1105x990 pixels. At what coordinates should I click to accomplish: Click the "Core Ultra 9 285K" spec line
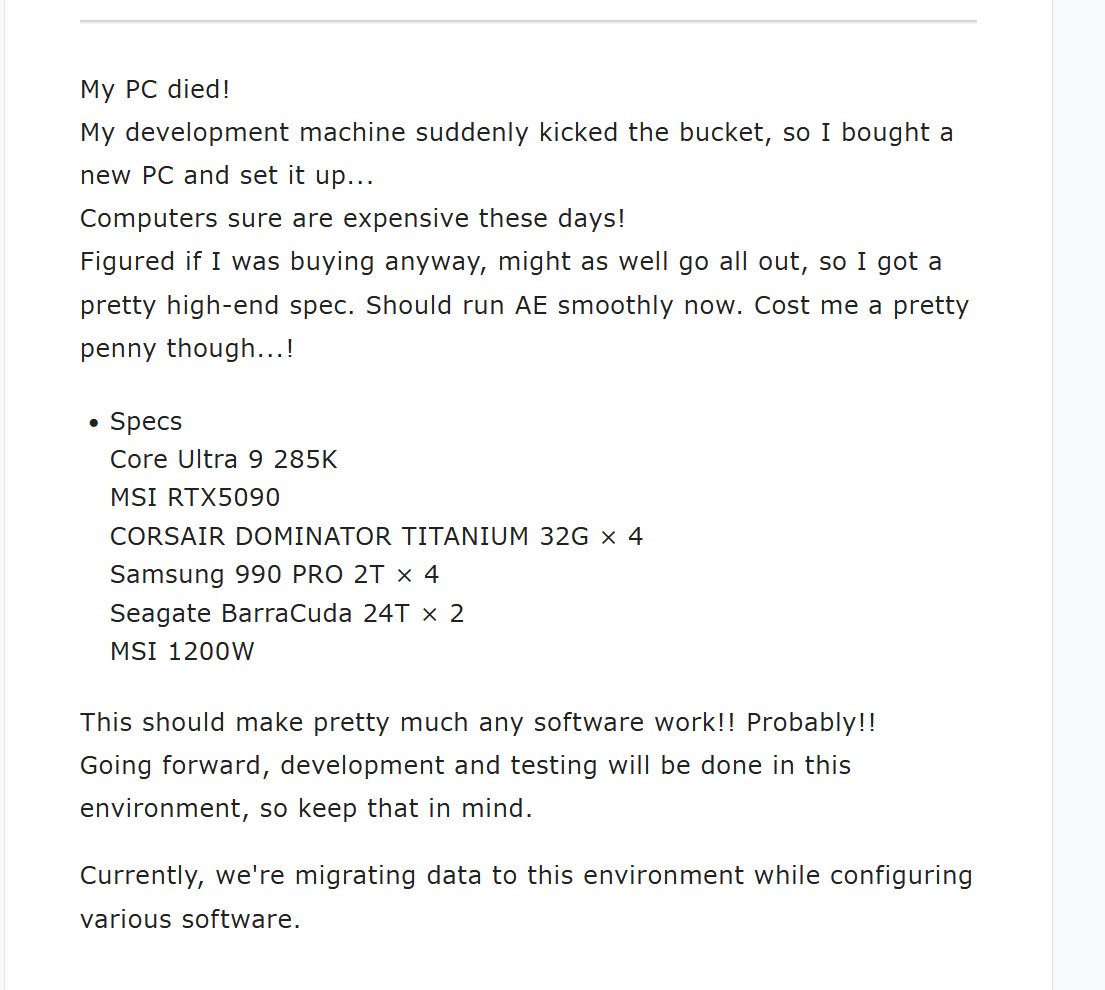pos(224,459)
